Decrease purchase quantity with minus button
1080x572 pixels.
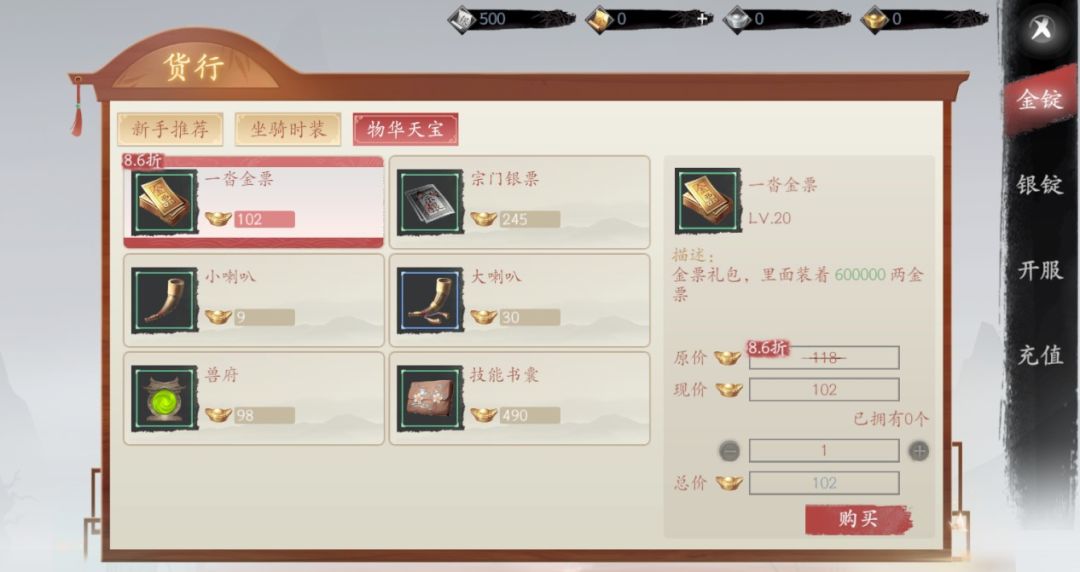pos(729,451)
